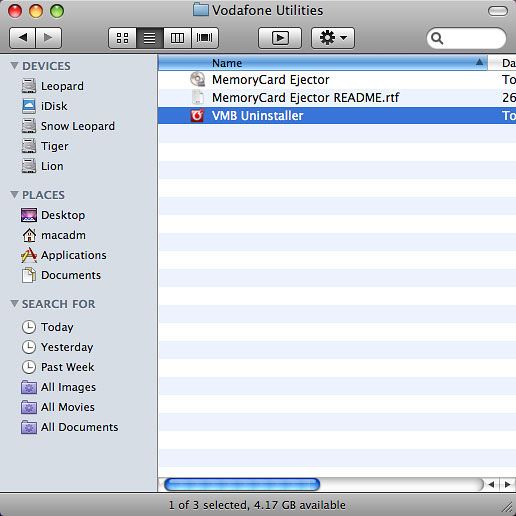Open the All Images smart folder icon

point(29,387)
